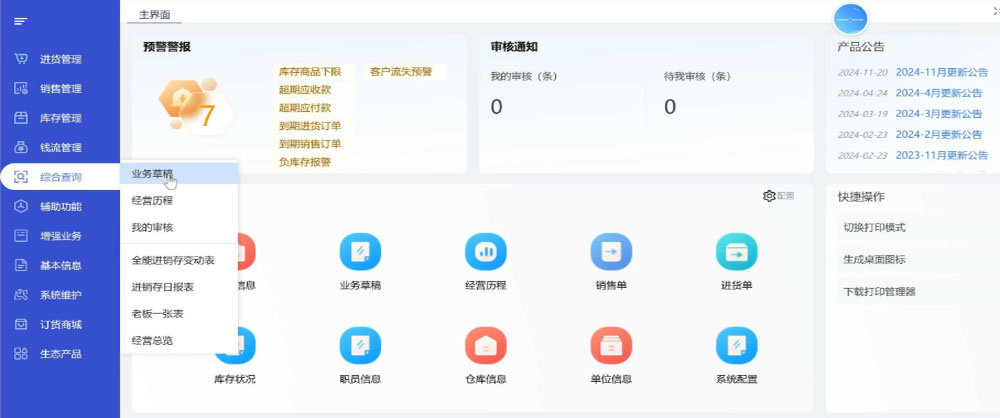This screenshot has height=418, width=1000.
Task: Switch to the 主界面 tab
Action: point(153,15)
